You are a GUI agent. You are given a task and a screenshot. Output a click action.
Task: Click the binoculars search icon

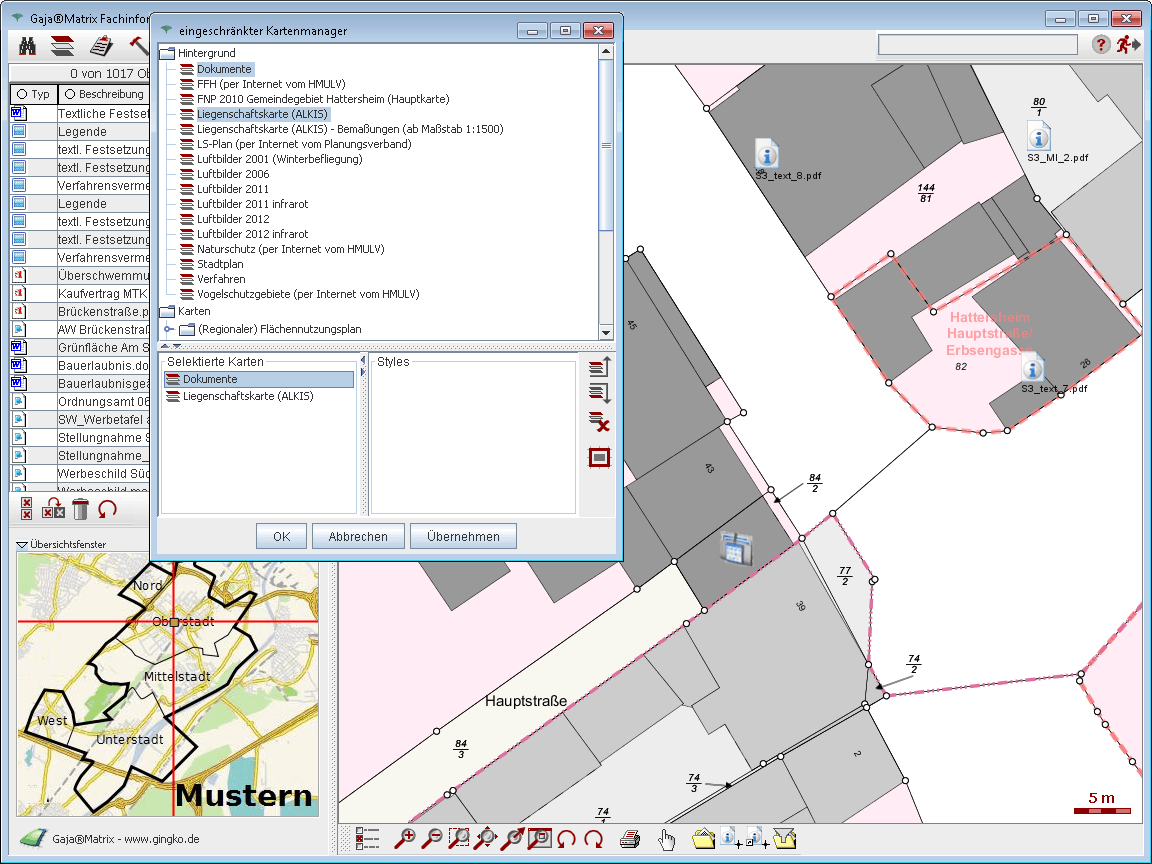(x=27, y=45)
